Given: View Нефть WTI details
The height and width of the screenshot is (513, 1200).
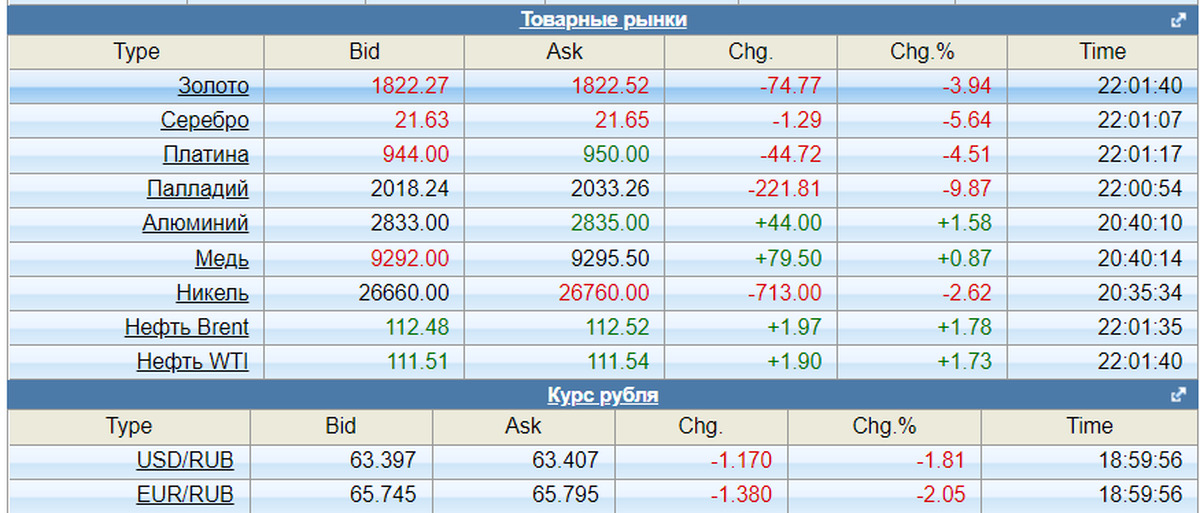Looking at the screenshot, I should (x=193, y=361).
